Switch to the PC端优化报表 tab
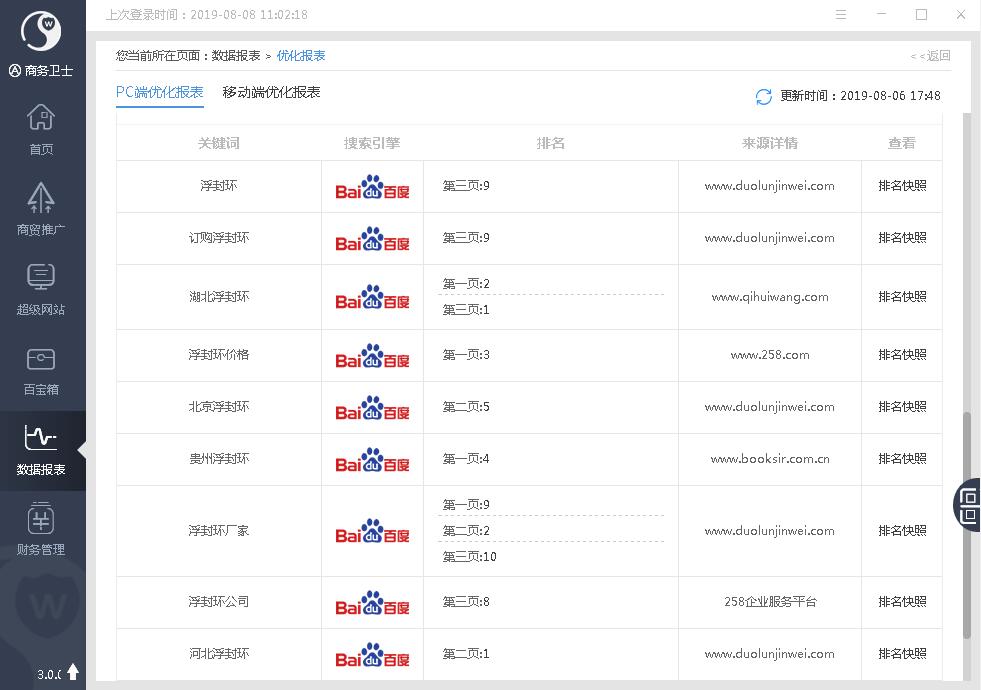This screenshot has height=690, width=981. (160, 92)
